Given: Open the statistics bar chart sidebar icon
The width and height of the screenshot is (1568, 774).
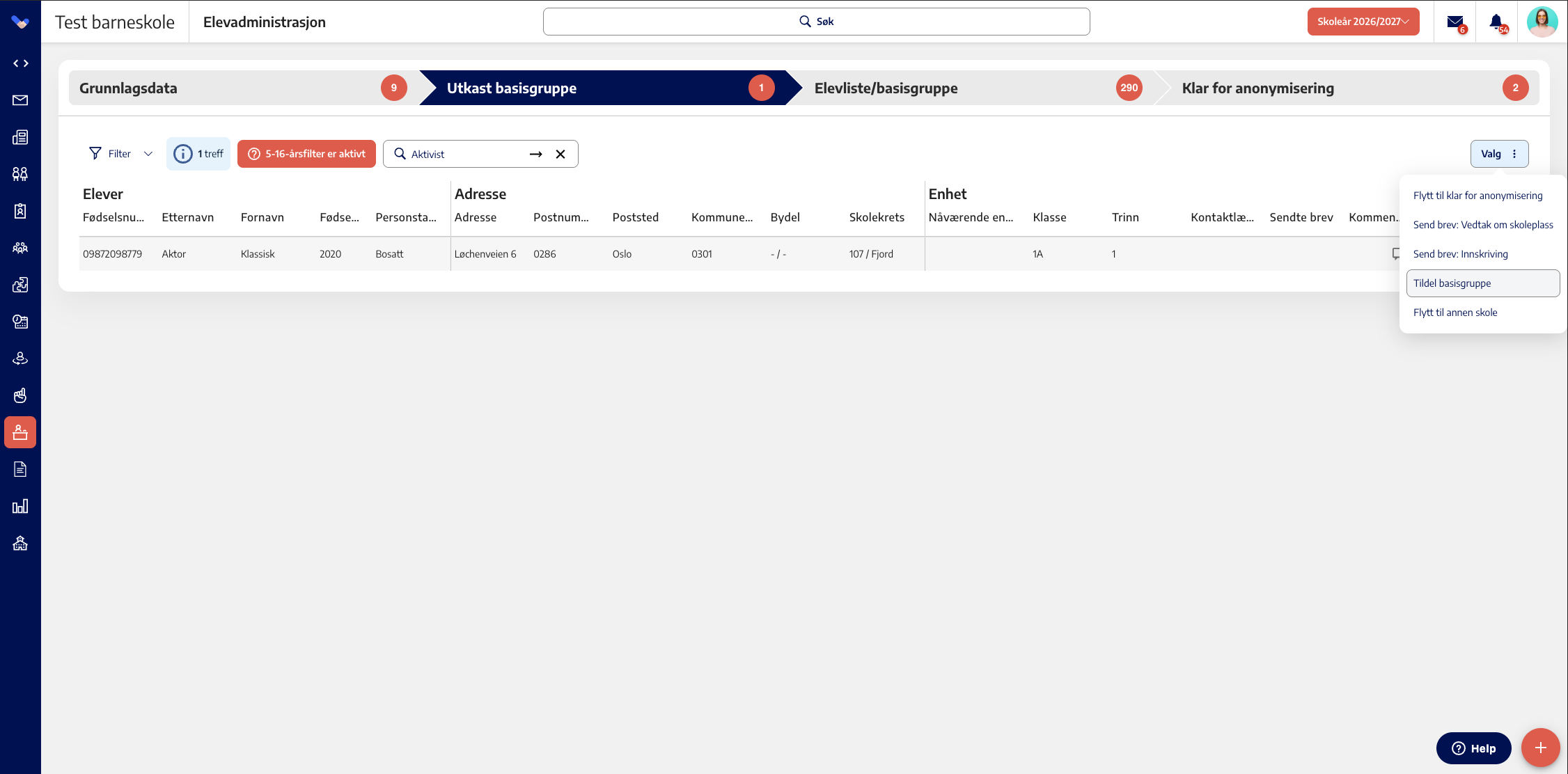Looking at the screenshot, I should (20, 506).
